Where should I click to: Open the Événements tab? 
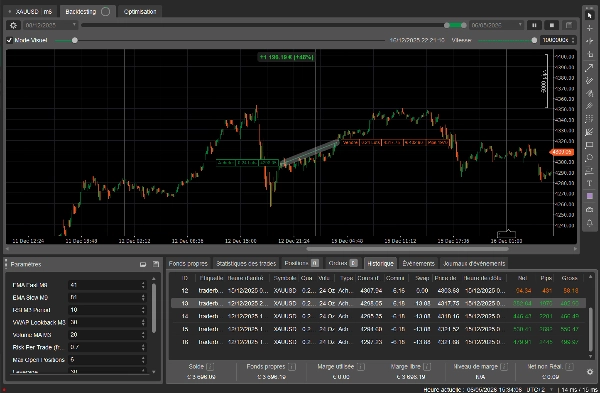coord(419,263)
